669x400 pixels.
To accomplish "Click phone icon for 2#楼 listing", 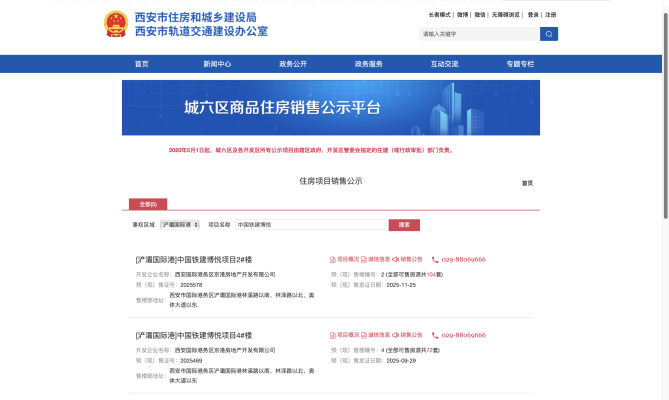I will tap(434, 259).
